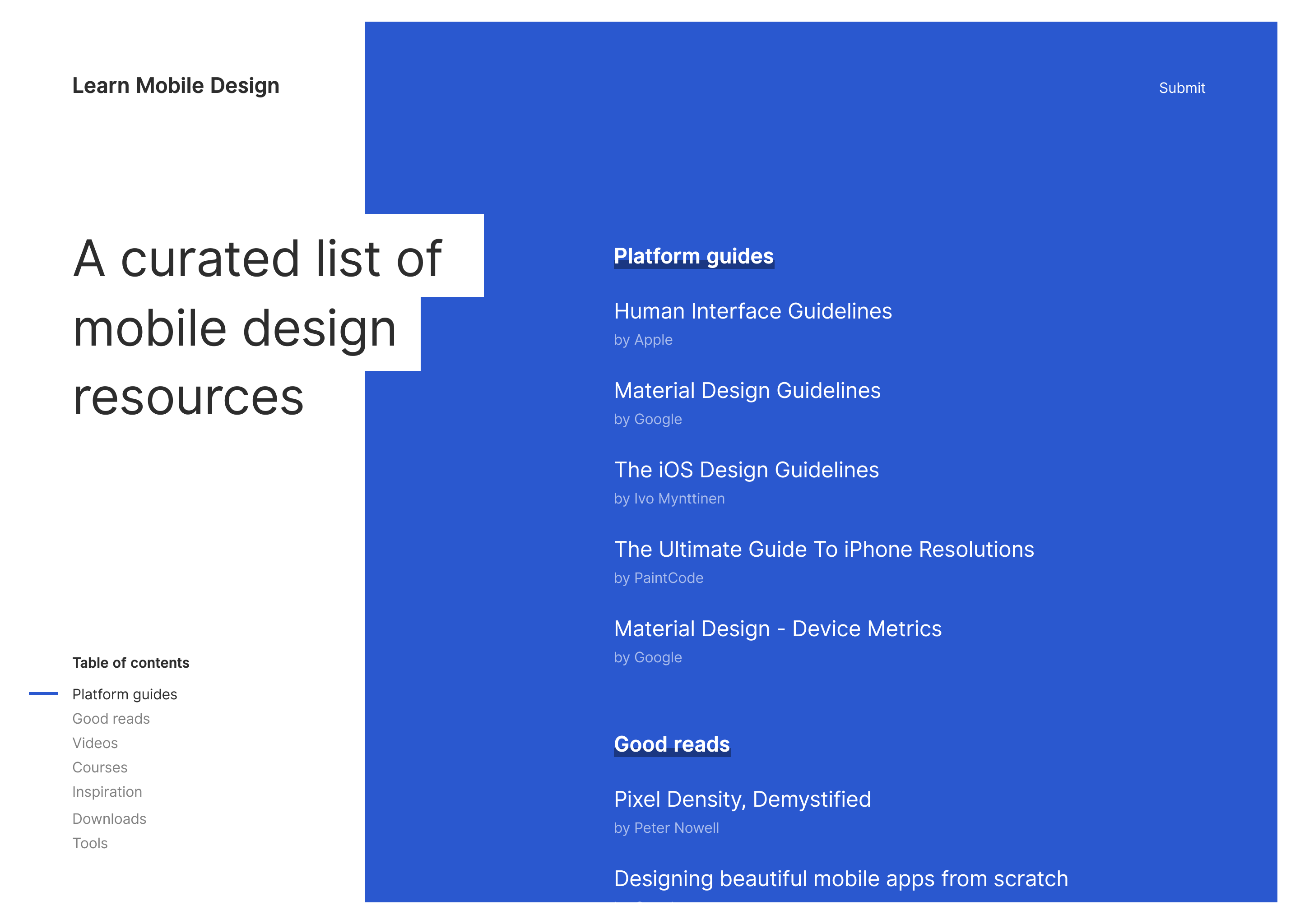Select Good reads in table of contents
Screen dimensions: 1300x924
111,719
